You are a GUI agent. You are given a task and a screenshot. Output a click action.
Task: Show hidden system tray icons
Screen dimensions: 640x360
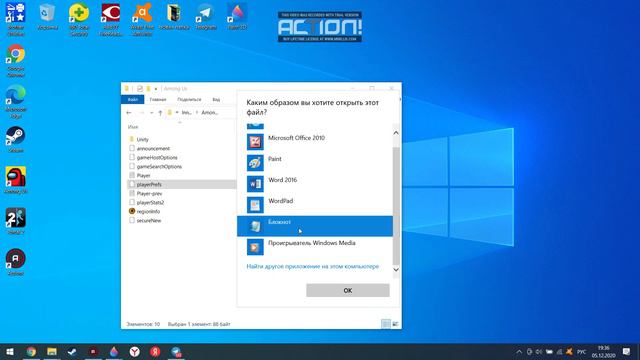point(519,352)
